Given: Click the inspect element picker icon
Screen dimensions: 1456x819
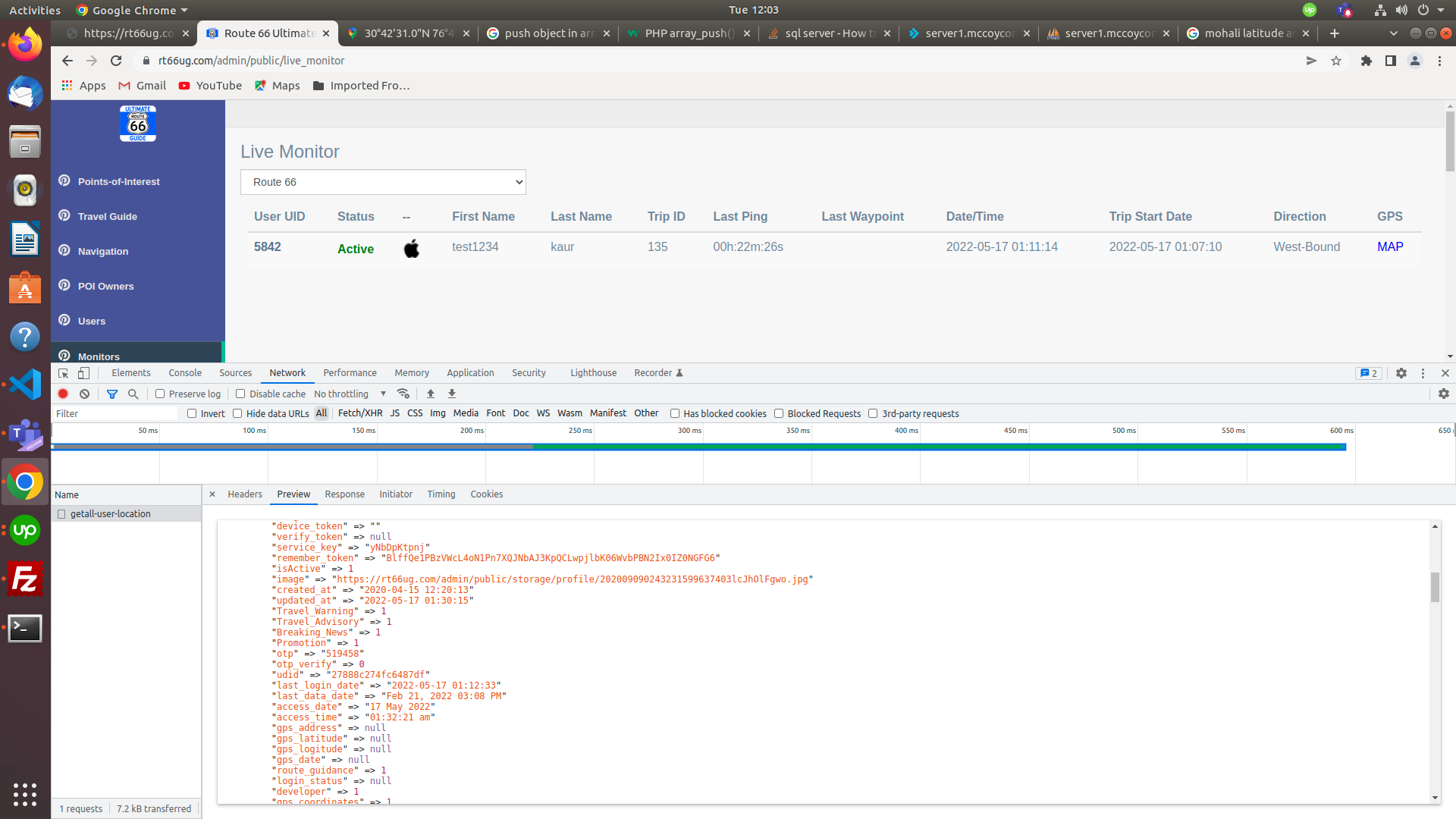Looking at the screenshot, I should coord(64,373).
